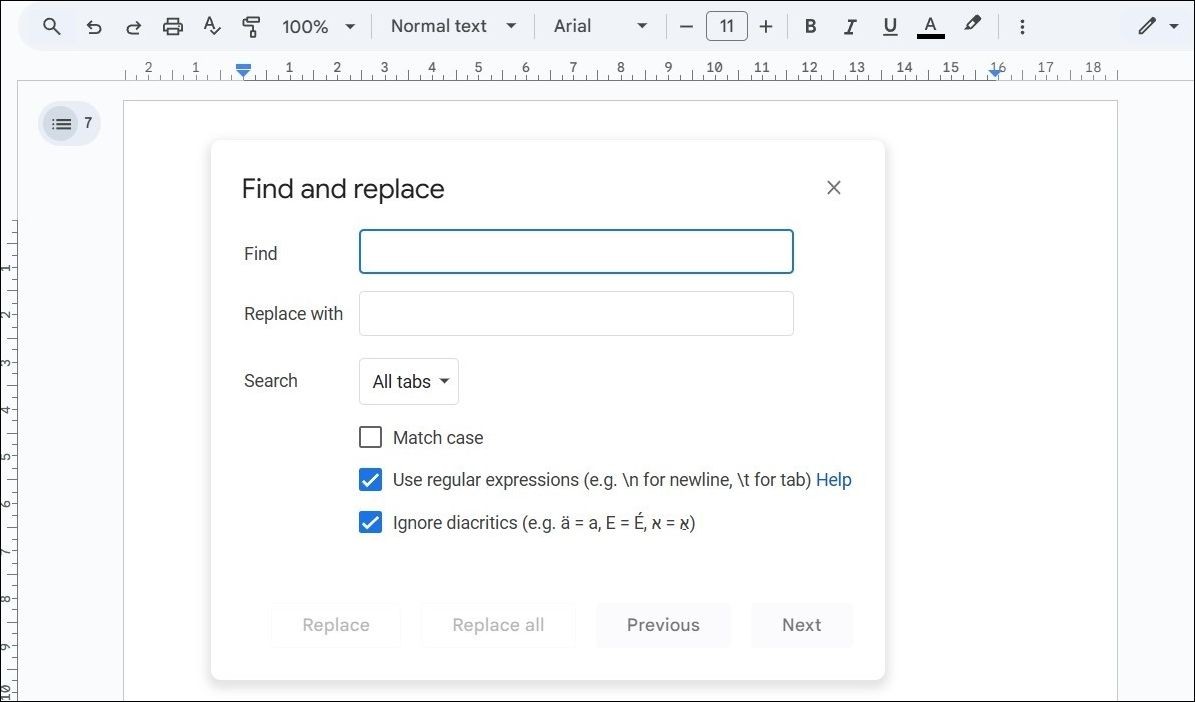Open the editing mode pencil icon

click(1147, 27)
